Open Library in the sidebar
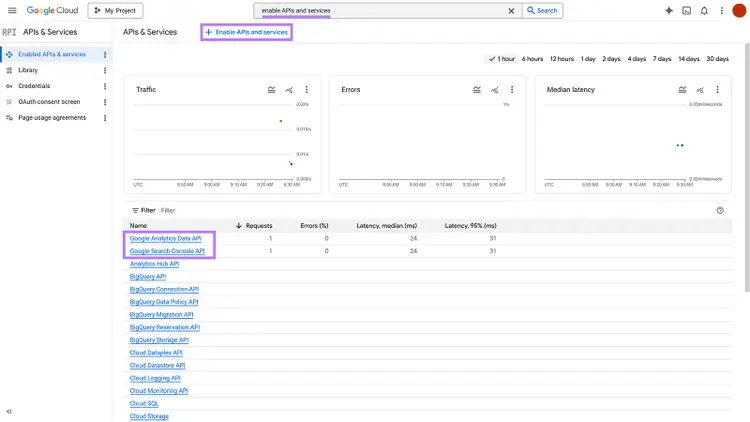The image size is (750, 422). [28, 70]
